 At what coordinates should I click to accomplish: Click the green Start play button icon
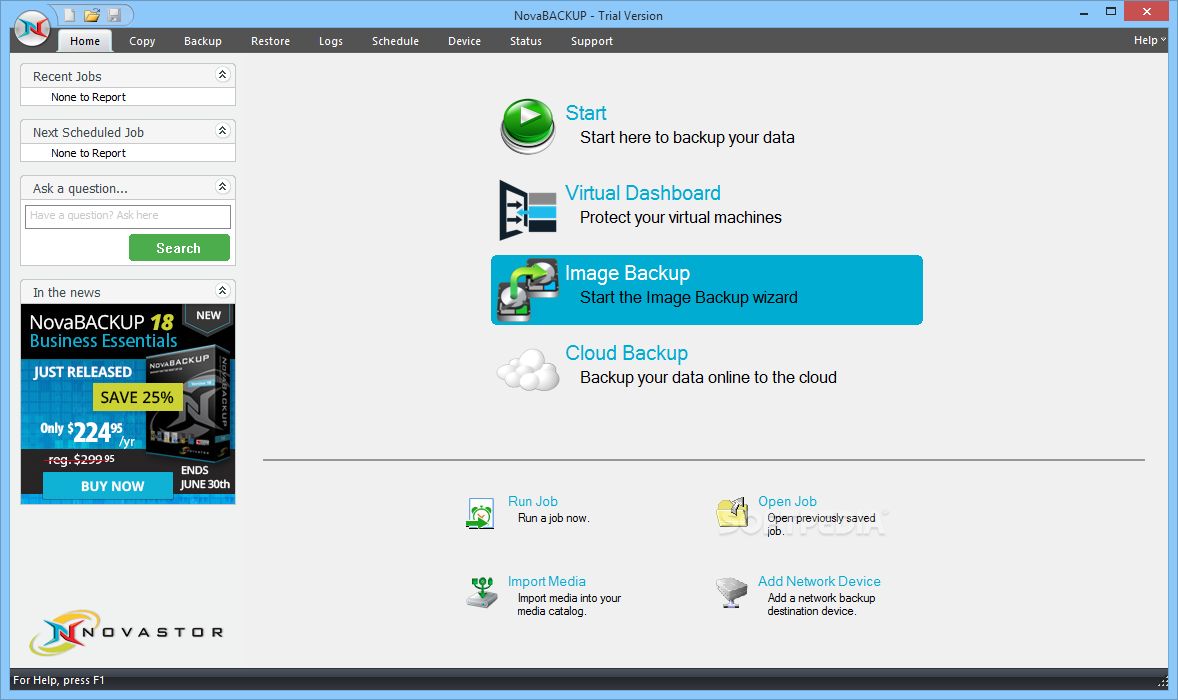(527, 126)
